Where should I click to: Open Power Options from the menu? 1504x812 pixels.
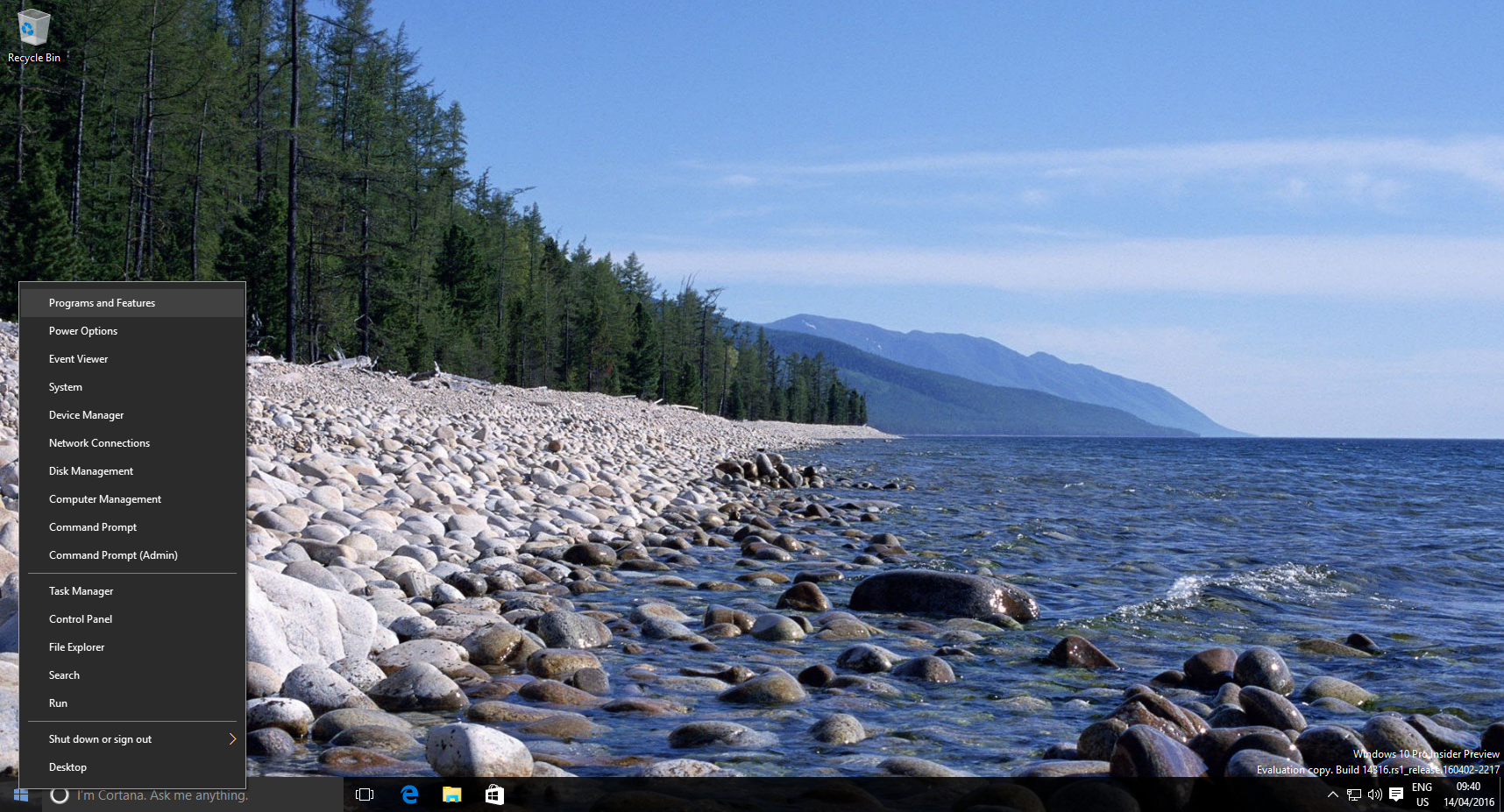click(x=132, y=331)
